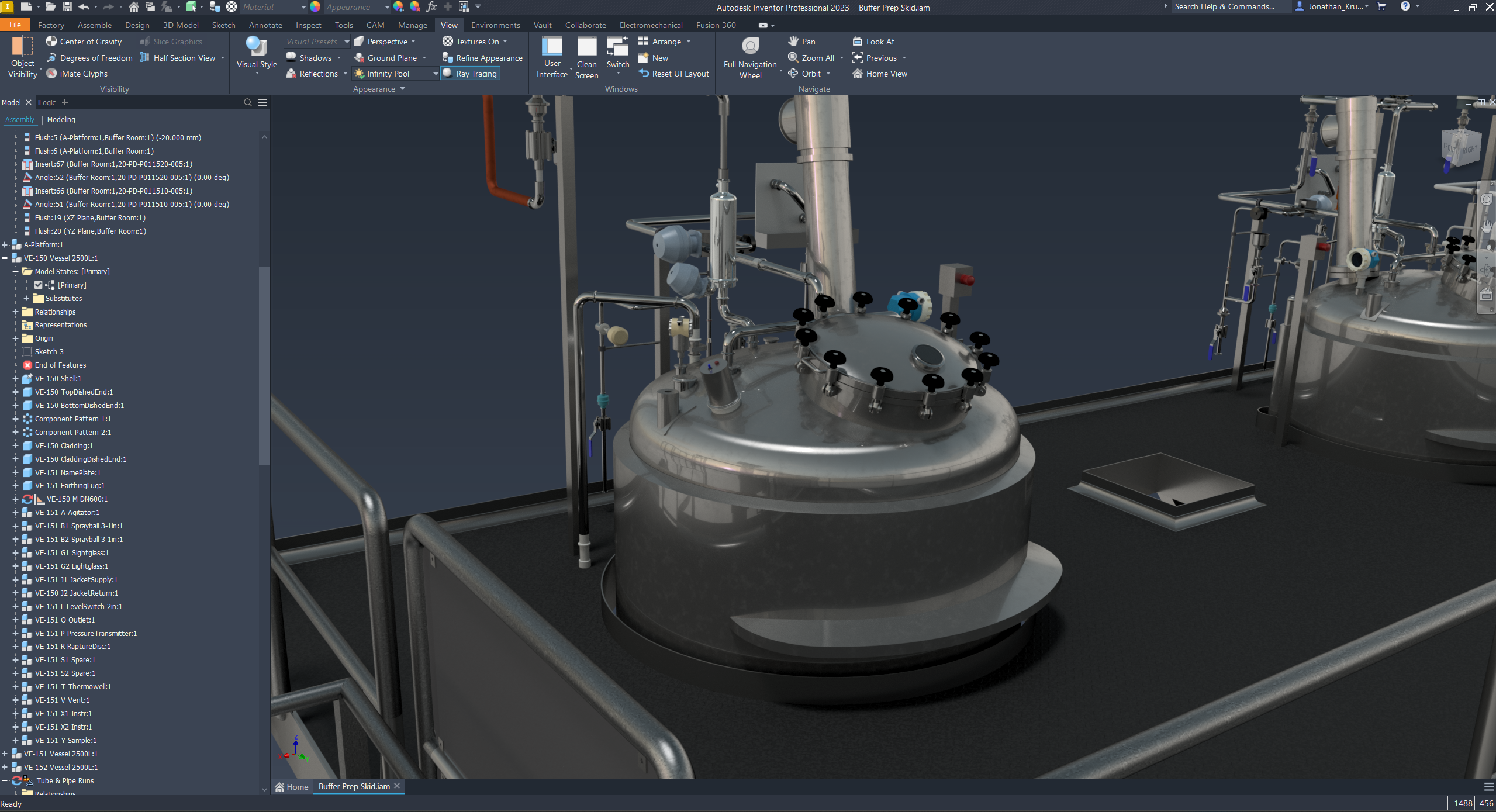This screenshot has width=1496, height=812.
Task: Toggle Ray Tracing off
Action: (470, 74)
